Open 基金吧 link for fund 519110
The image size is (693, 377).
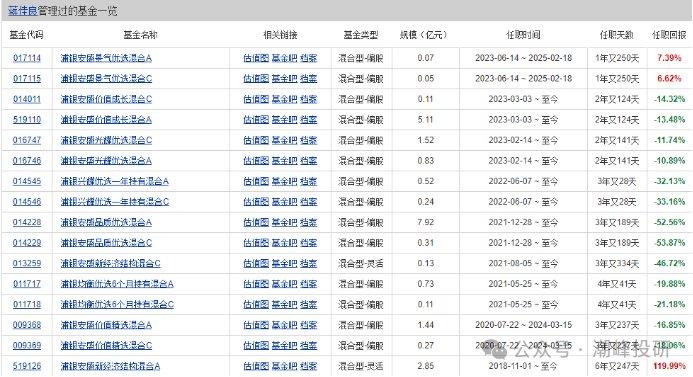click(284, 120)
